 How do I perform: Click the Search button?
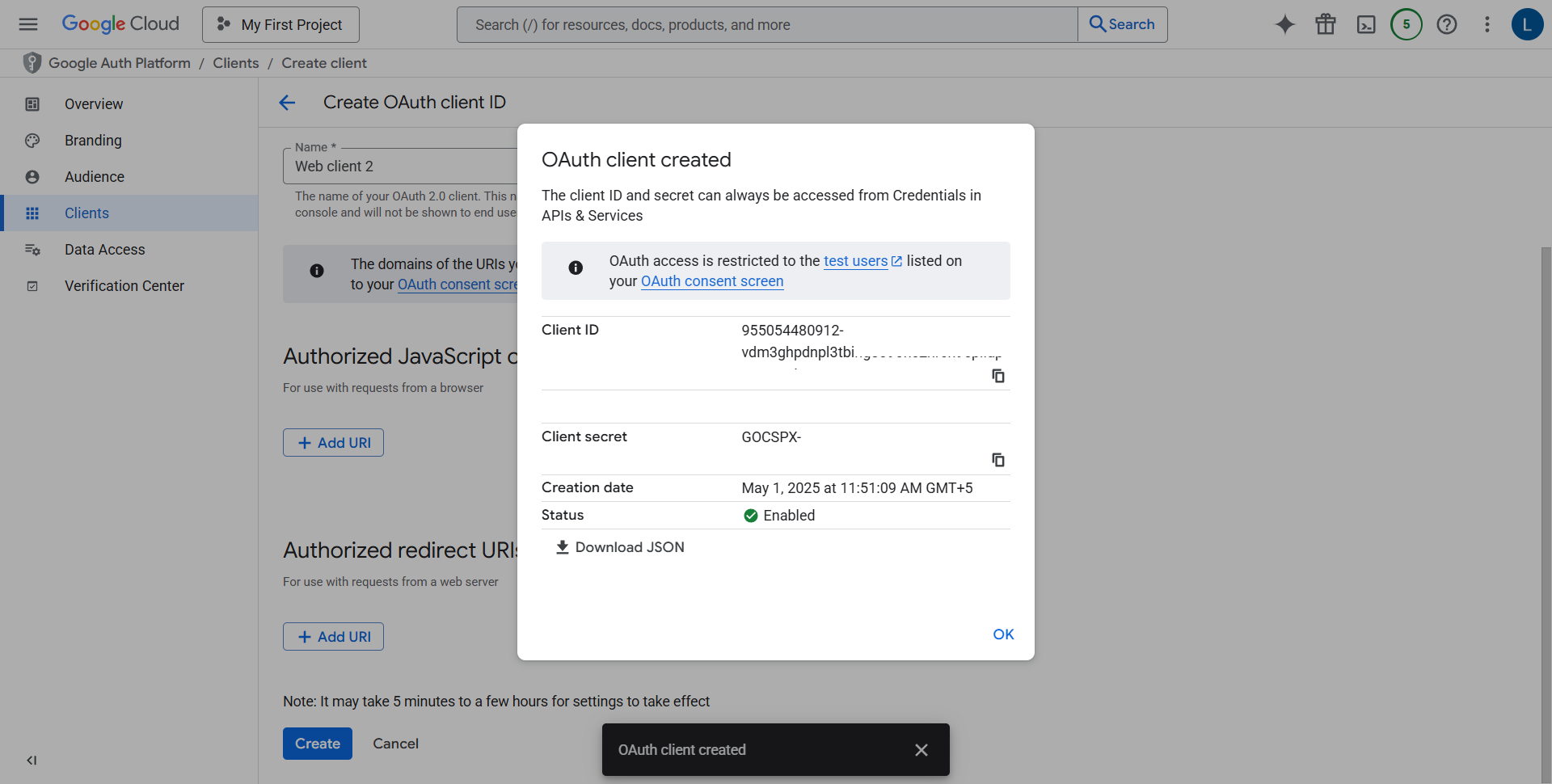[x=1122, y=24]
